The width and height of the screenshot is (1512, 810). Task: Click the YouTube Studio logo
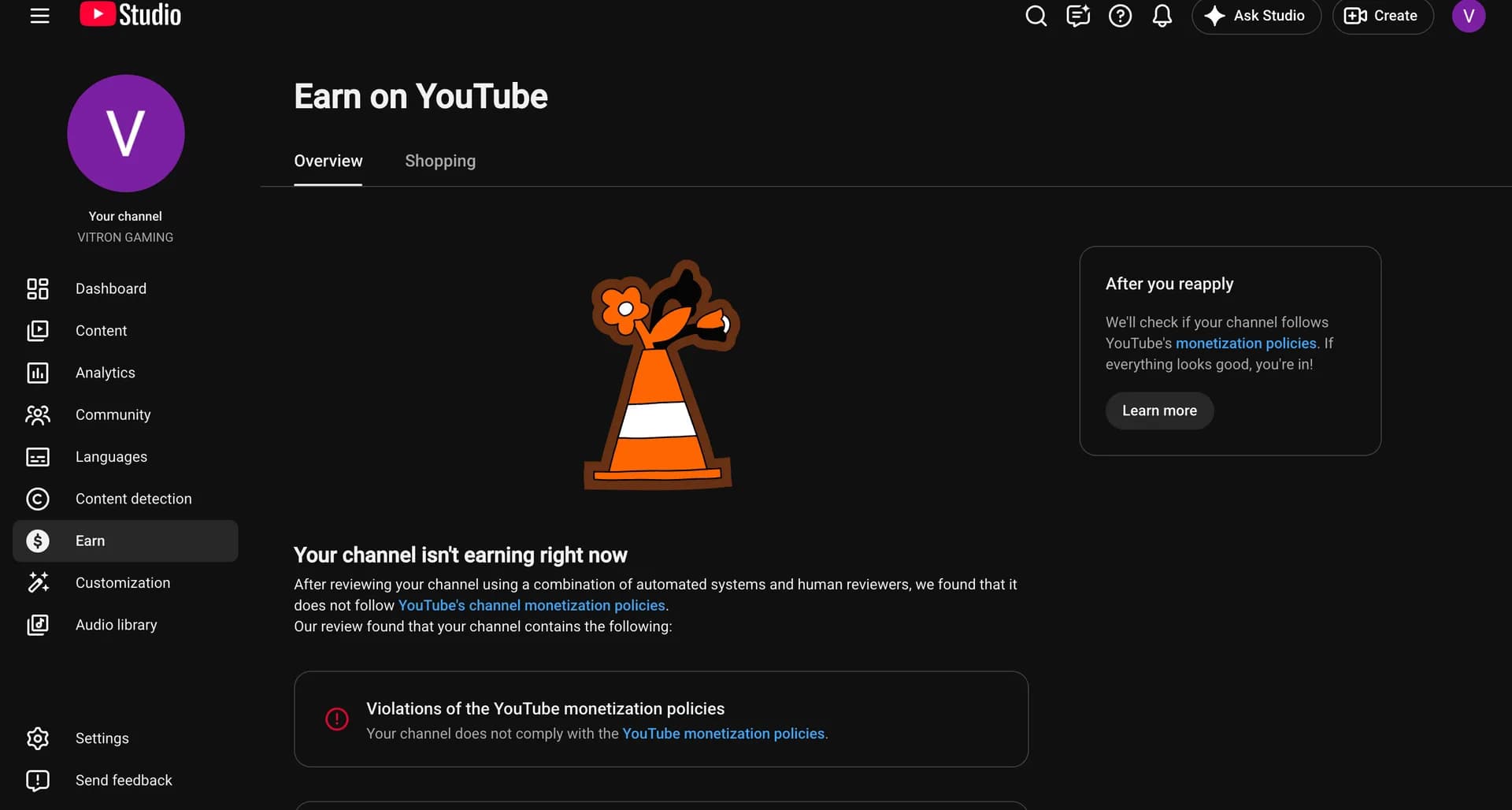(x=131, y=15)
